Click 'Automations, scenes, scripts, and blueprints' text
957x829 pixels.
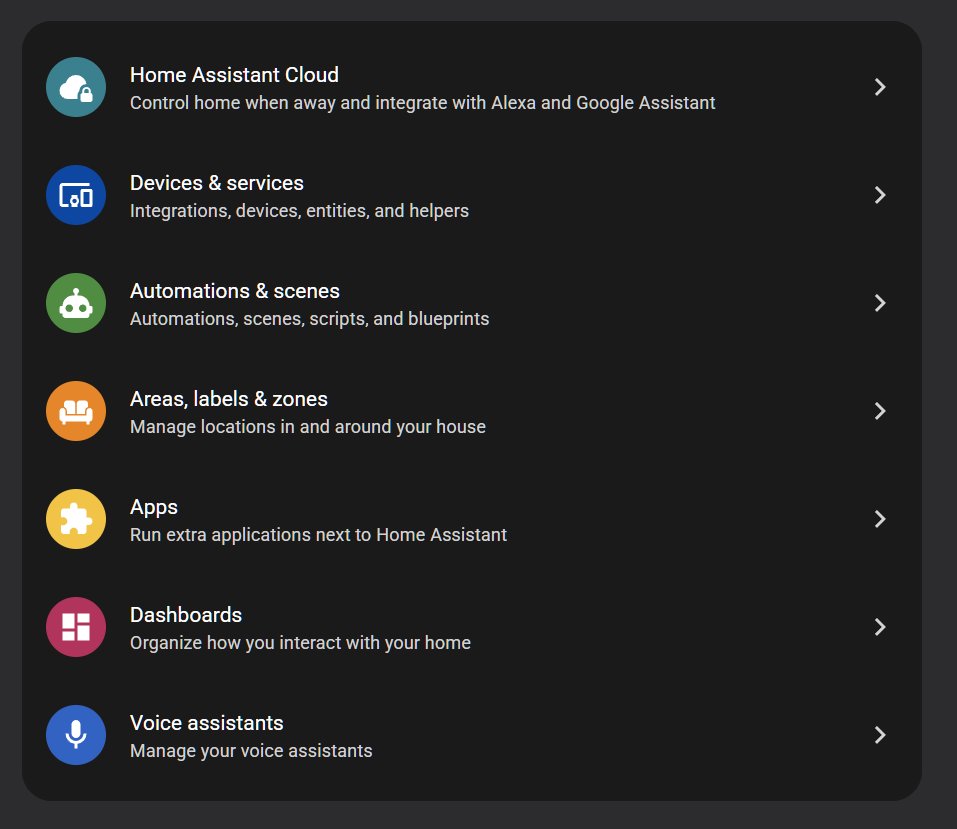coord(309,319)
